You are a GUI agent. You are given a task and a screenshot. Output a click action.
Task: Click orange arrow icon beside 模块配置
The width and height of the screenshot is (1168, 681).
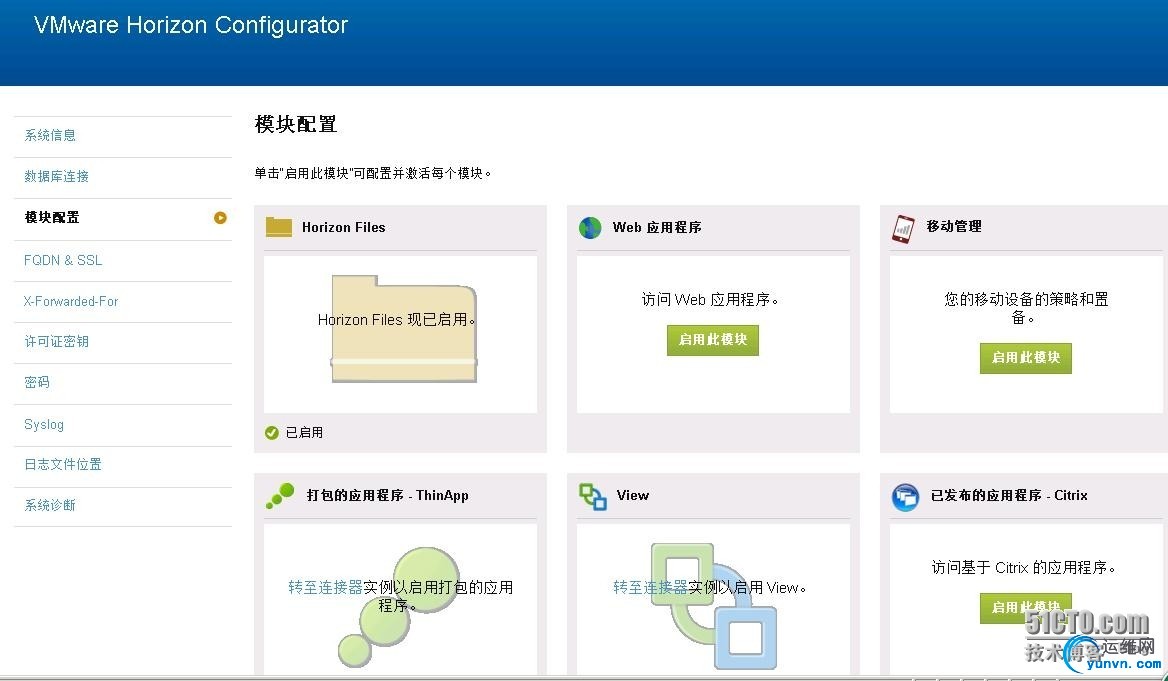click(x=220, y=218)
